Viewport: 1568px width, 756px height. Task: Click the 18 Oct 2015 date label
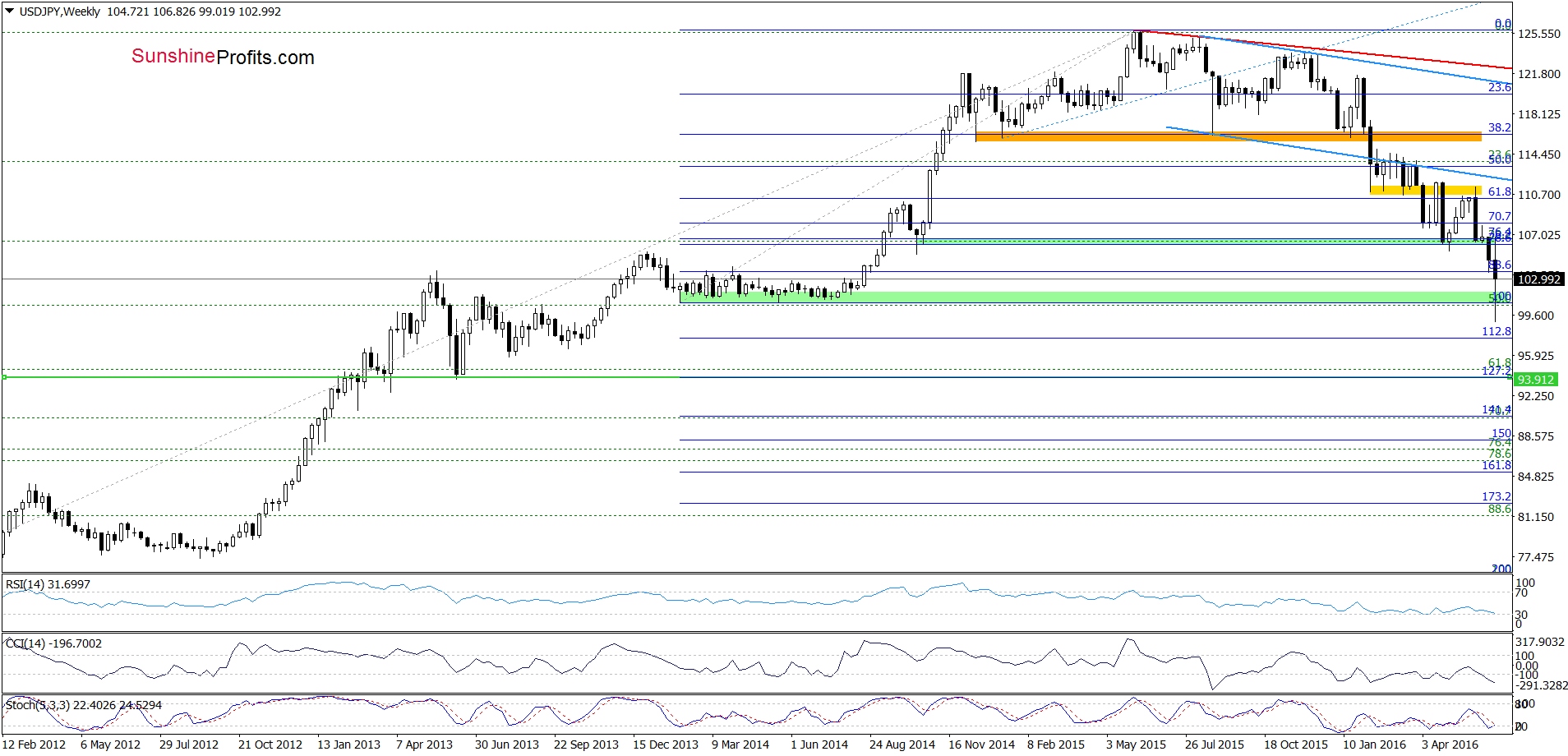point(1296,744)
